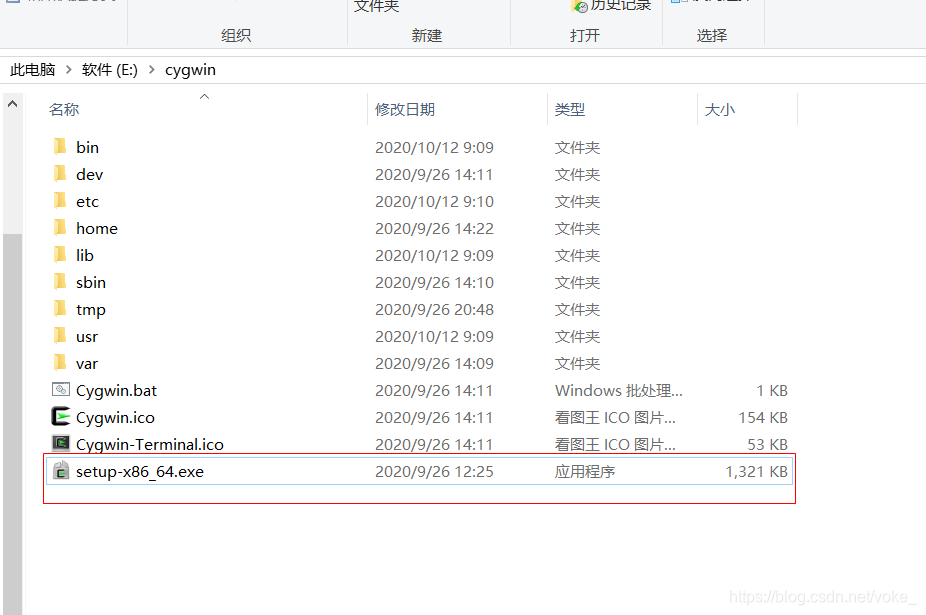Click the 154 KB size cell
The height and width of the screenshot is (615, 926).
tap(762, 418)
